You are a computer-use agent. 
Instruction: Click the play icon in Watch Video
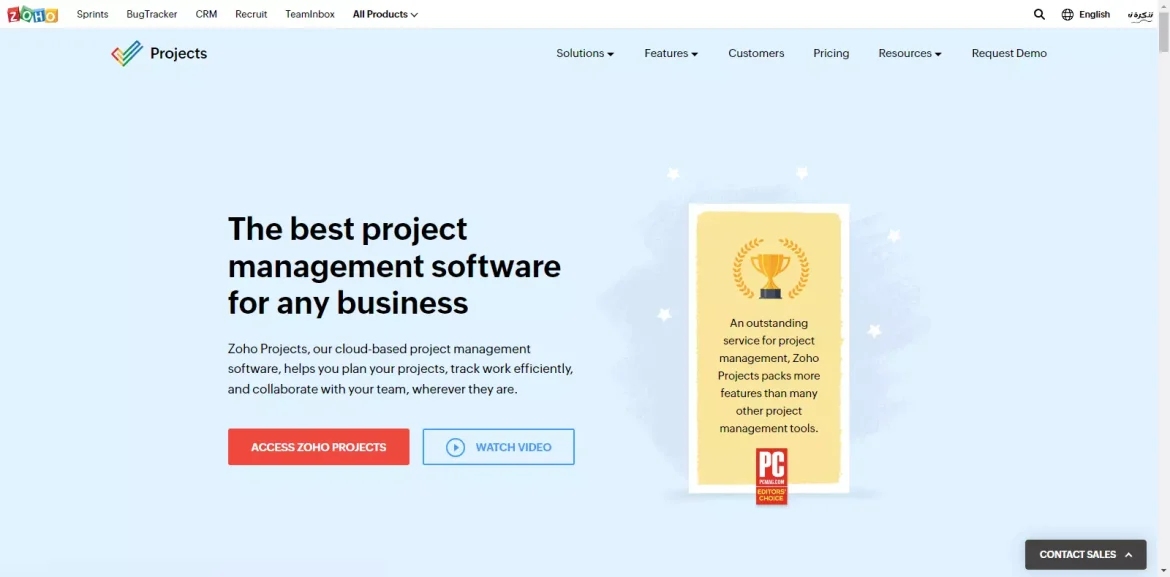[455, 447]
